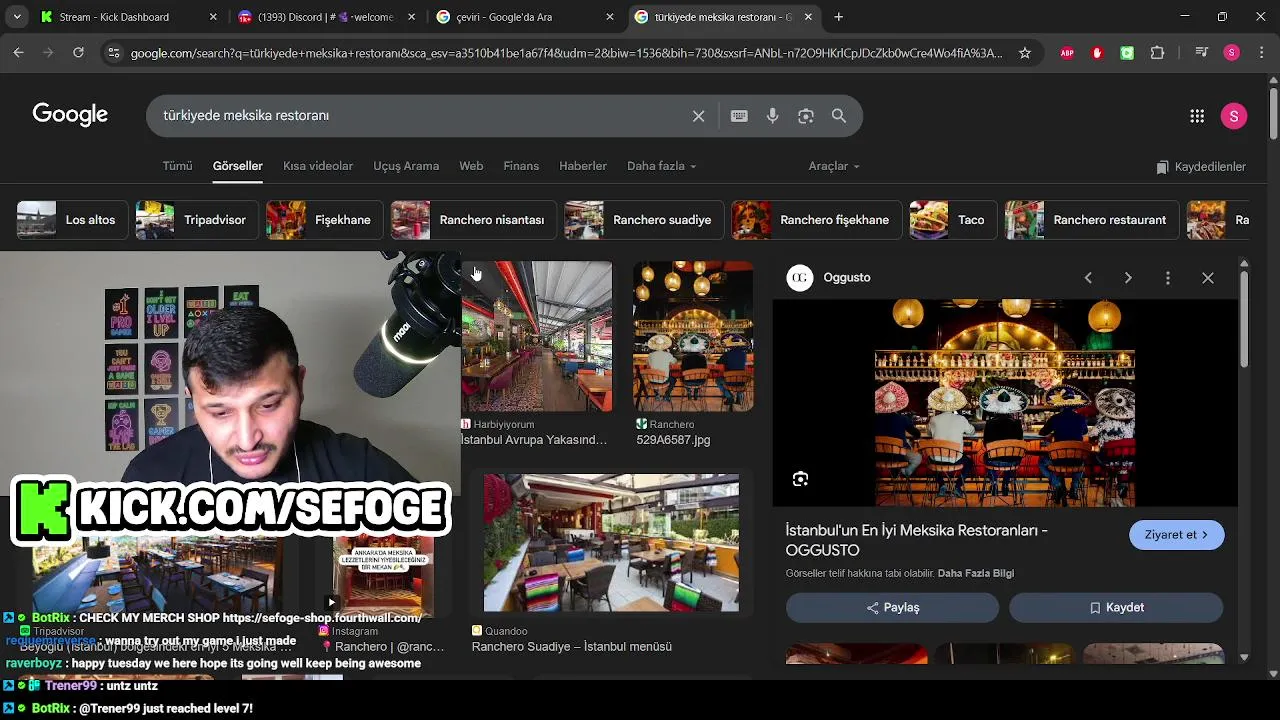Image resolution: width=1280 pixels, height=720 pixels.
Task: Clear the search box text
Action: click(x=699, y=116)
